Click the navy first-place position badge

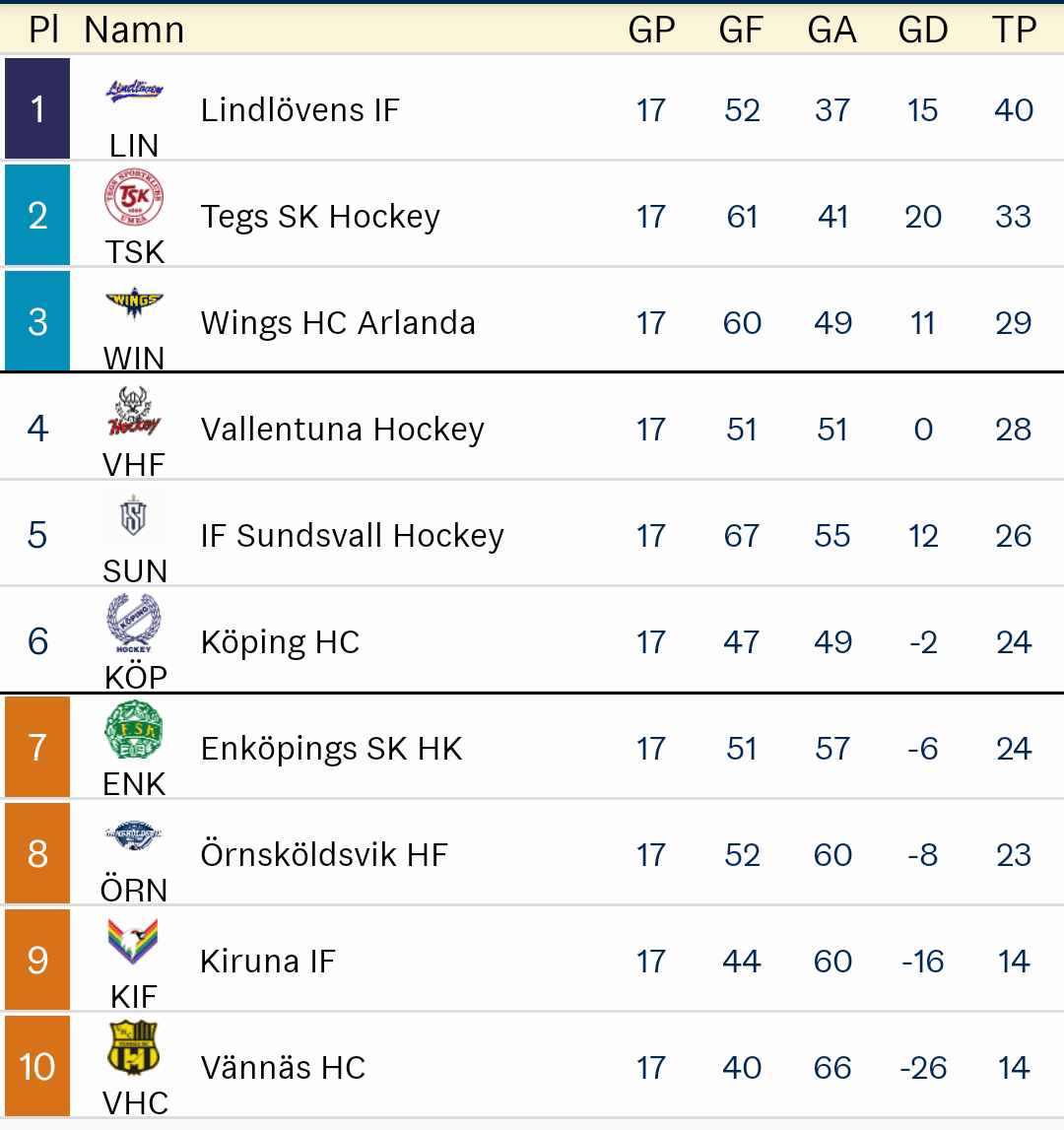point(37,108)
